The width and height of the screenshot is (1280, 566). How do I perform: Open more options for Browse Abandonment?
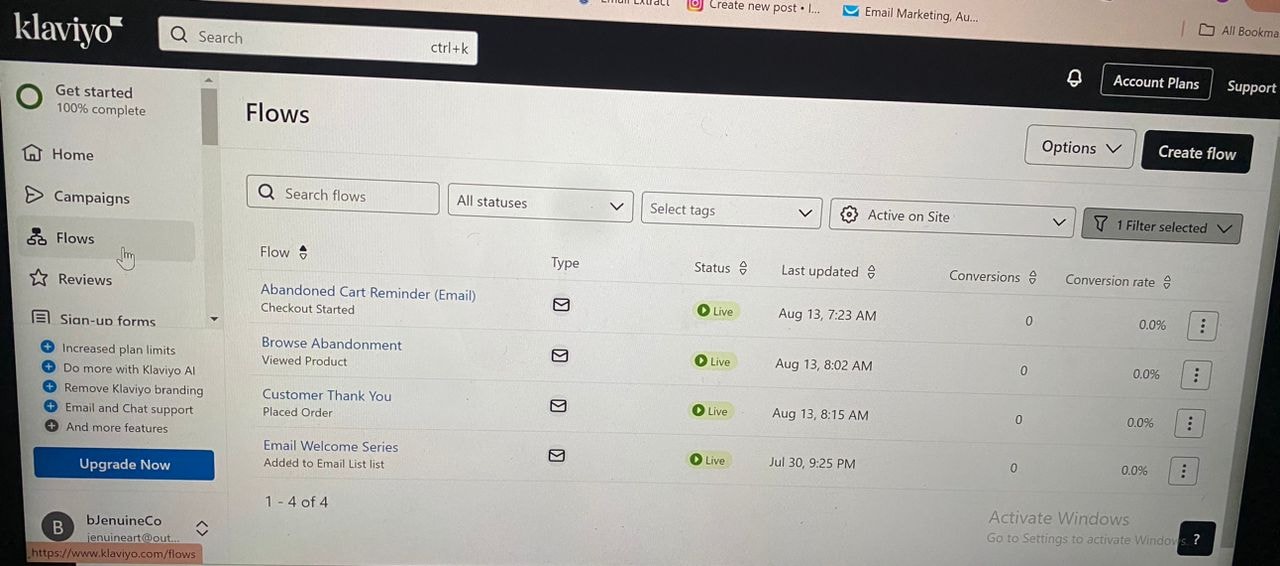coord(1196,375)
